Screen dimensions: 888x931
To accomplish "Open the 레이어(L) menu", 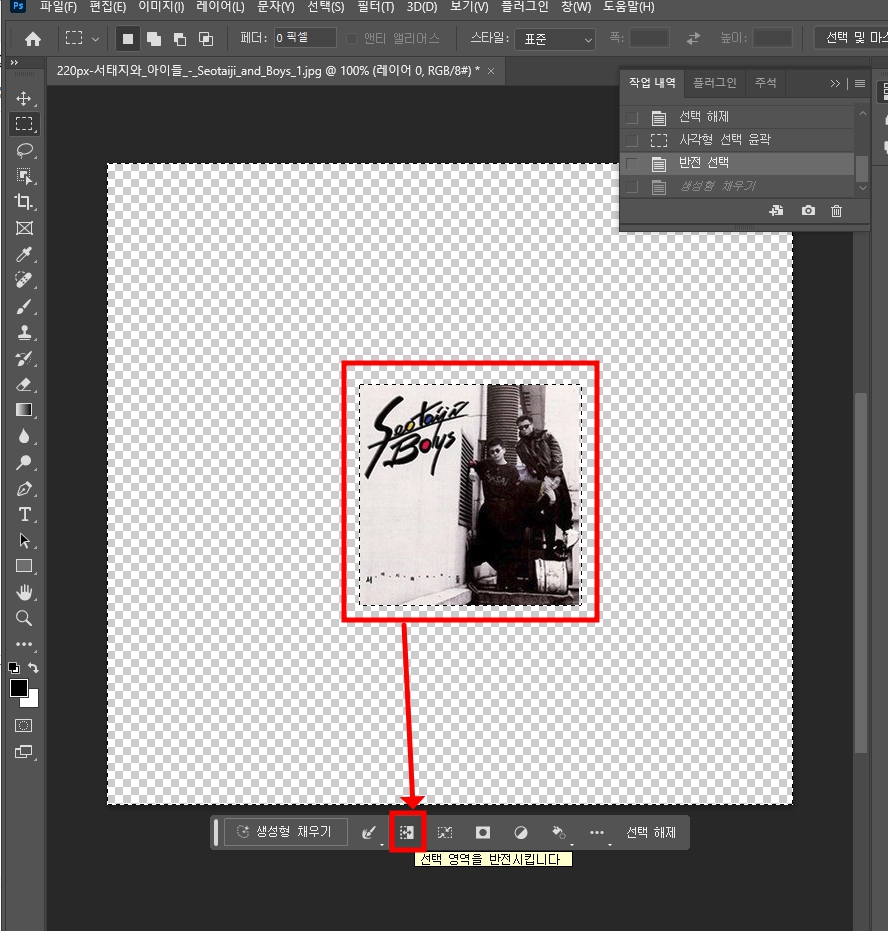I will click(x=220, y=7).
